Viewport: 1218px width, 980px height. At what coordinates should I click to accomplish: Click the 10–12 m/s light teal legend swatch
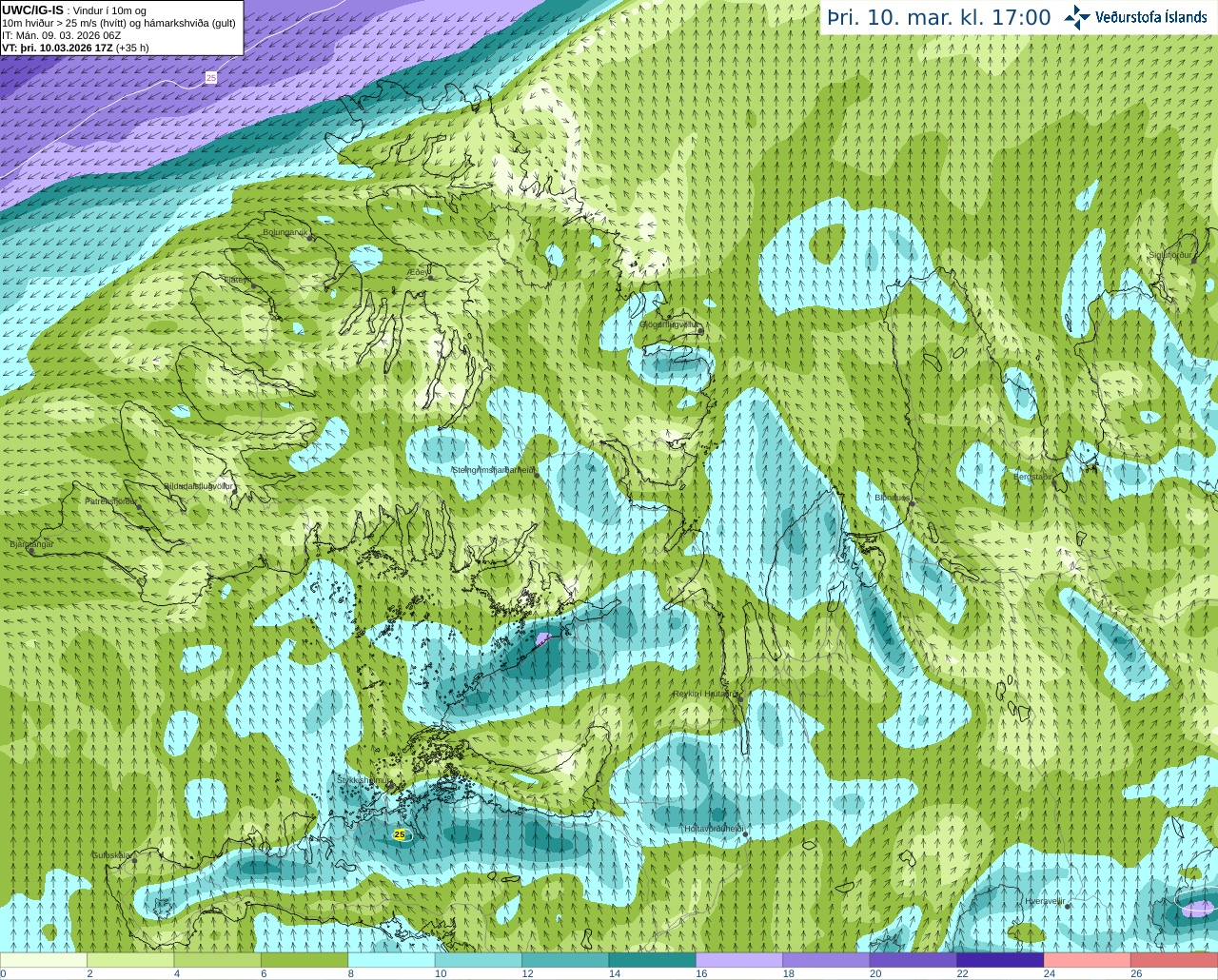pos(479,960)
